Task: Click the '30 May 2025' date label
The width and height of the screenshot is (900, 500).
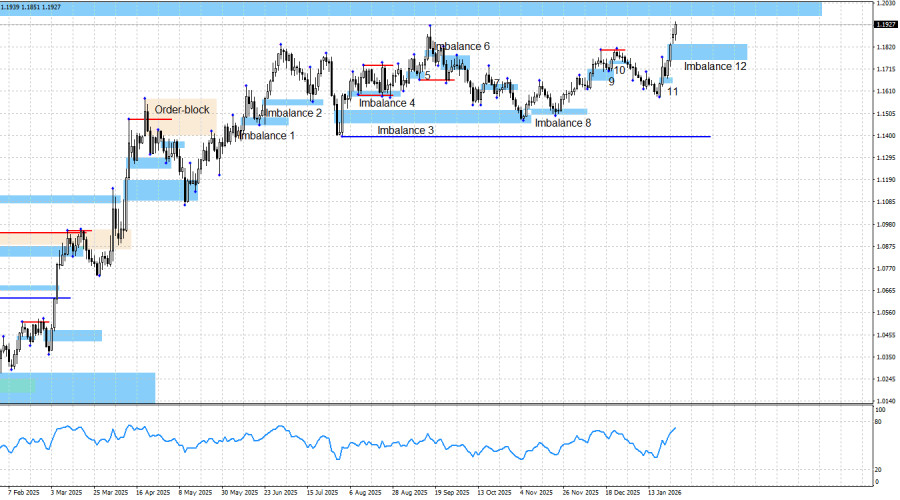Action: pyautogui.click(x=239, y=493)
